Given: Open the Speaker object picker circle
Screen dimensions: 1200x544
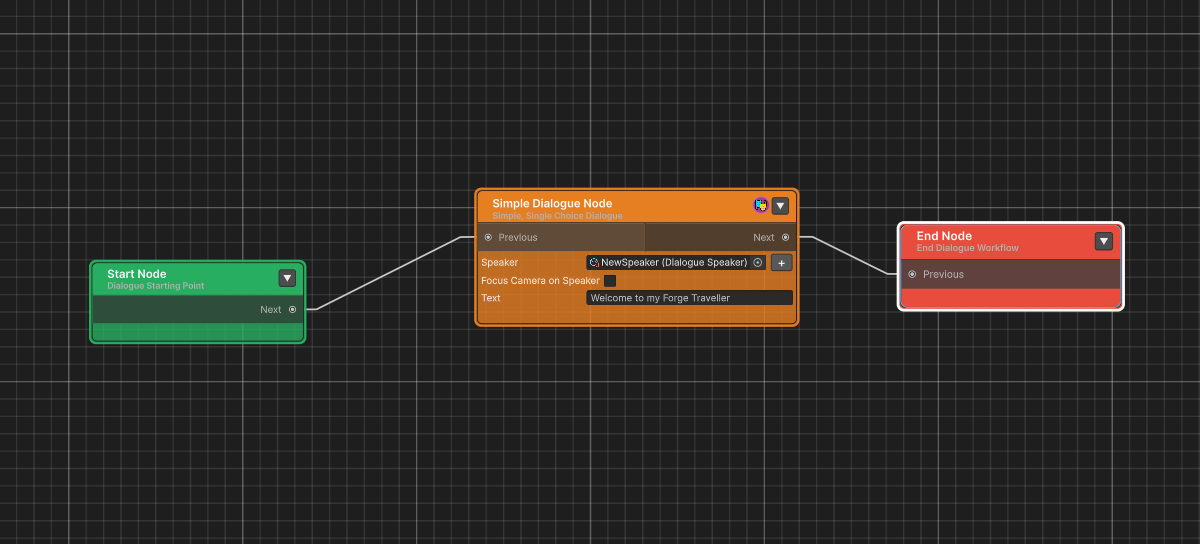Looking at the screenshot, I should [758, 263].
